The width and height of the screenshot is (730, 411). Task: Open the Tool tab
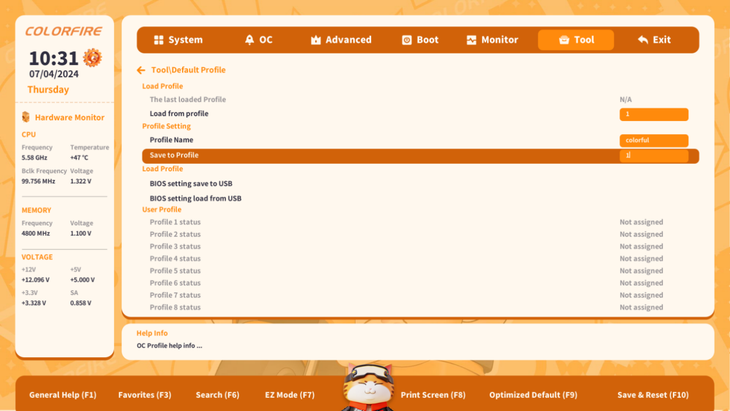coord(575,40)
